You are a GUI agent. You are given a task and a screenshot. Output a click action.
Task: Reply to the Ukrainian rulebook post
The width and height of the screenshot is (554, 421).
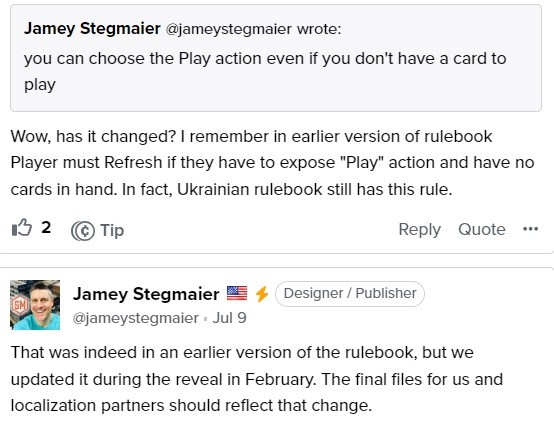(419, 230)
